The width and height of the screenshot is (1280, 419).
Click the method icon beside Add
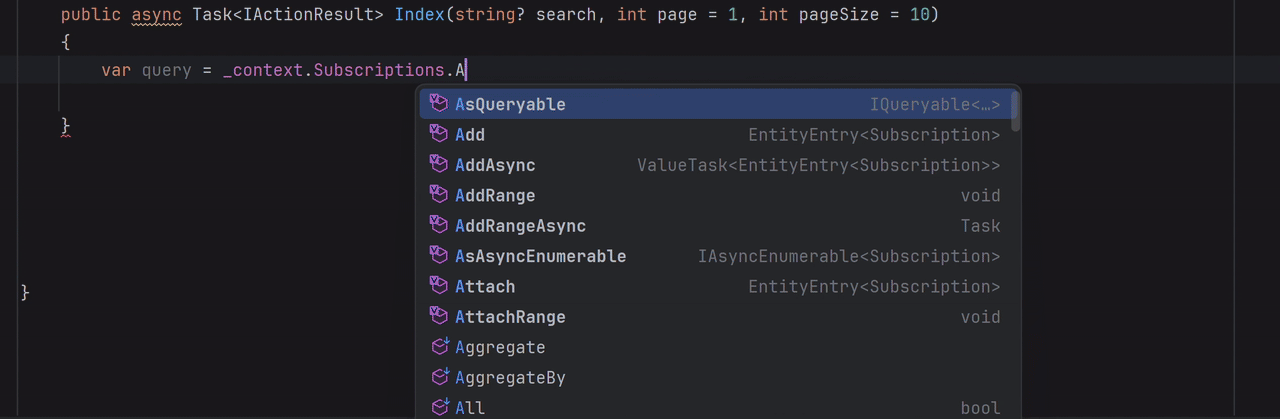coord(438,134)
